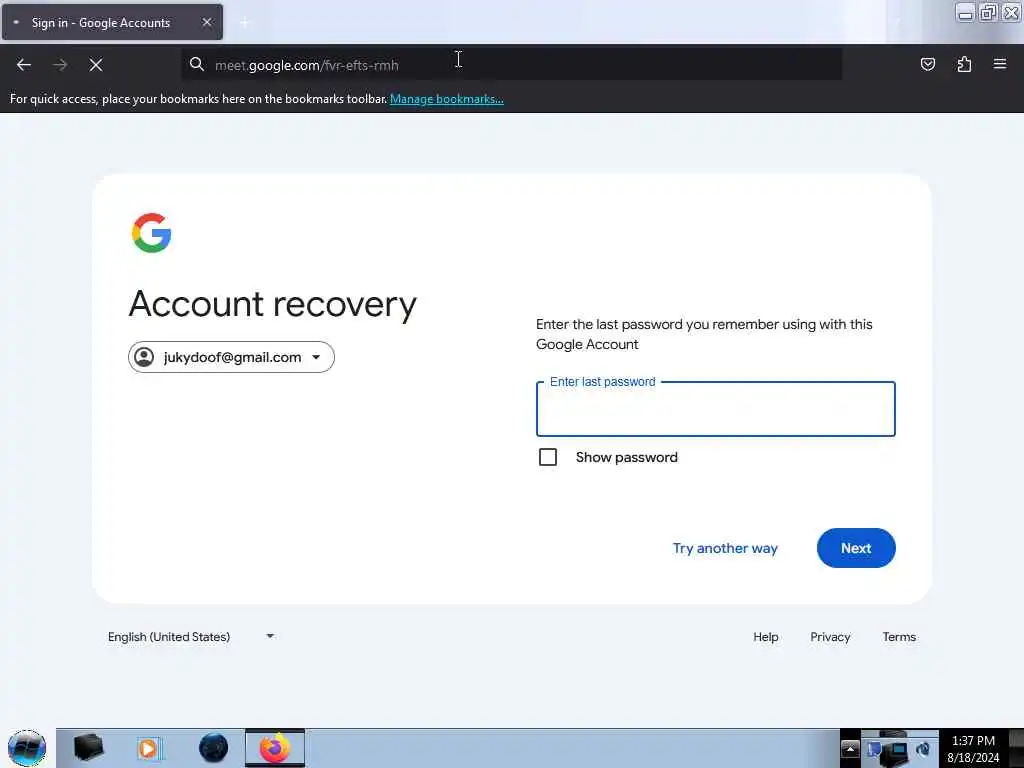The height and width of the screenshot is (768, 1024).
Task: Show hidden system tray icons
Action: [850, 748]
